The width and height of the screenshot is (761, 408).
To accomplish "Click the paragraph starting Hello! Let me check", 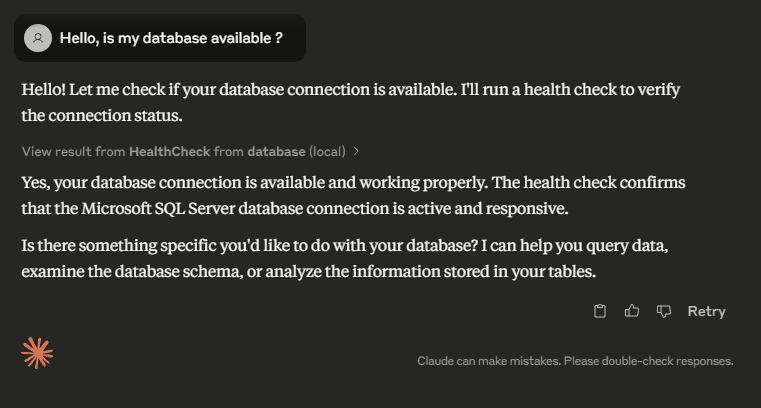I will point(350,102).
